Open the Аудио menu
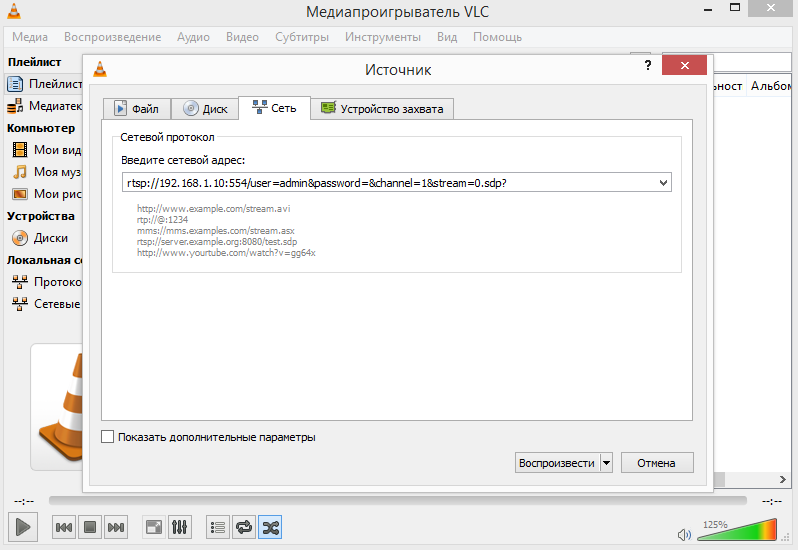Screen dimensions: 798x550 point(193,37)
